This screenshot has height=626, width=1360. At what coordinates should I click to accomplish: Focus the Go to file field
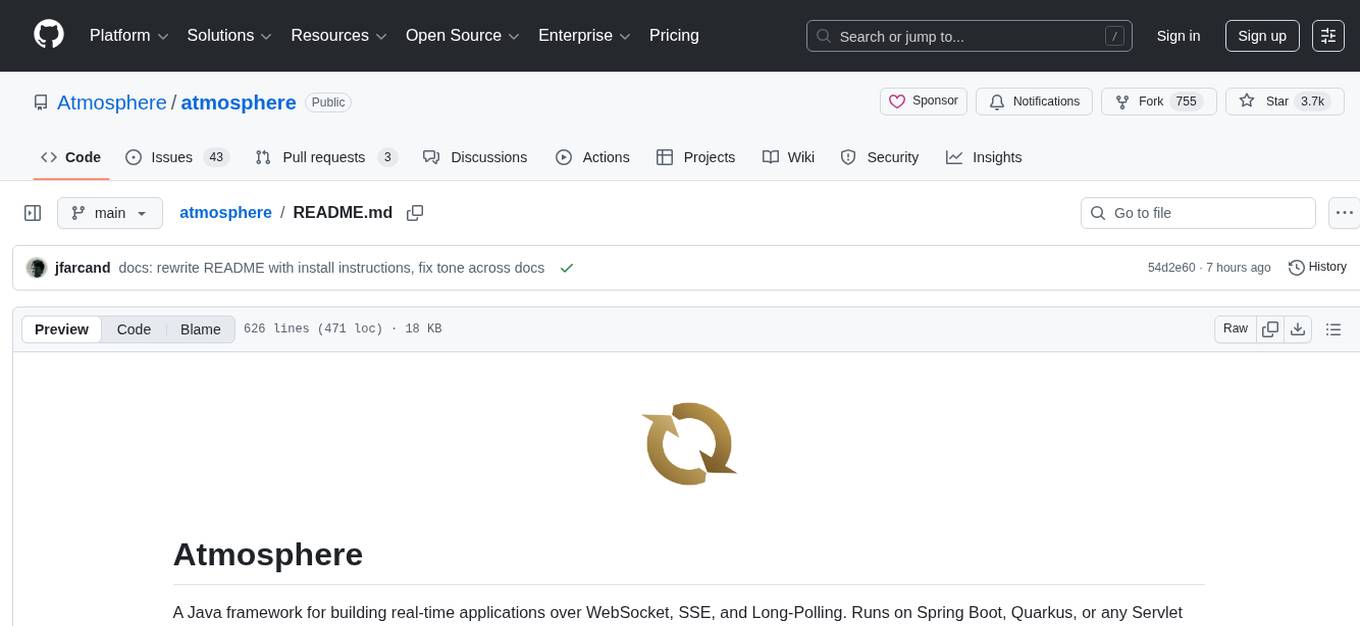(x=1198, y=213)
